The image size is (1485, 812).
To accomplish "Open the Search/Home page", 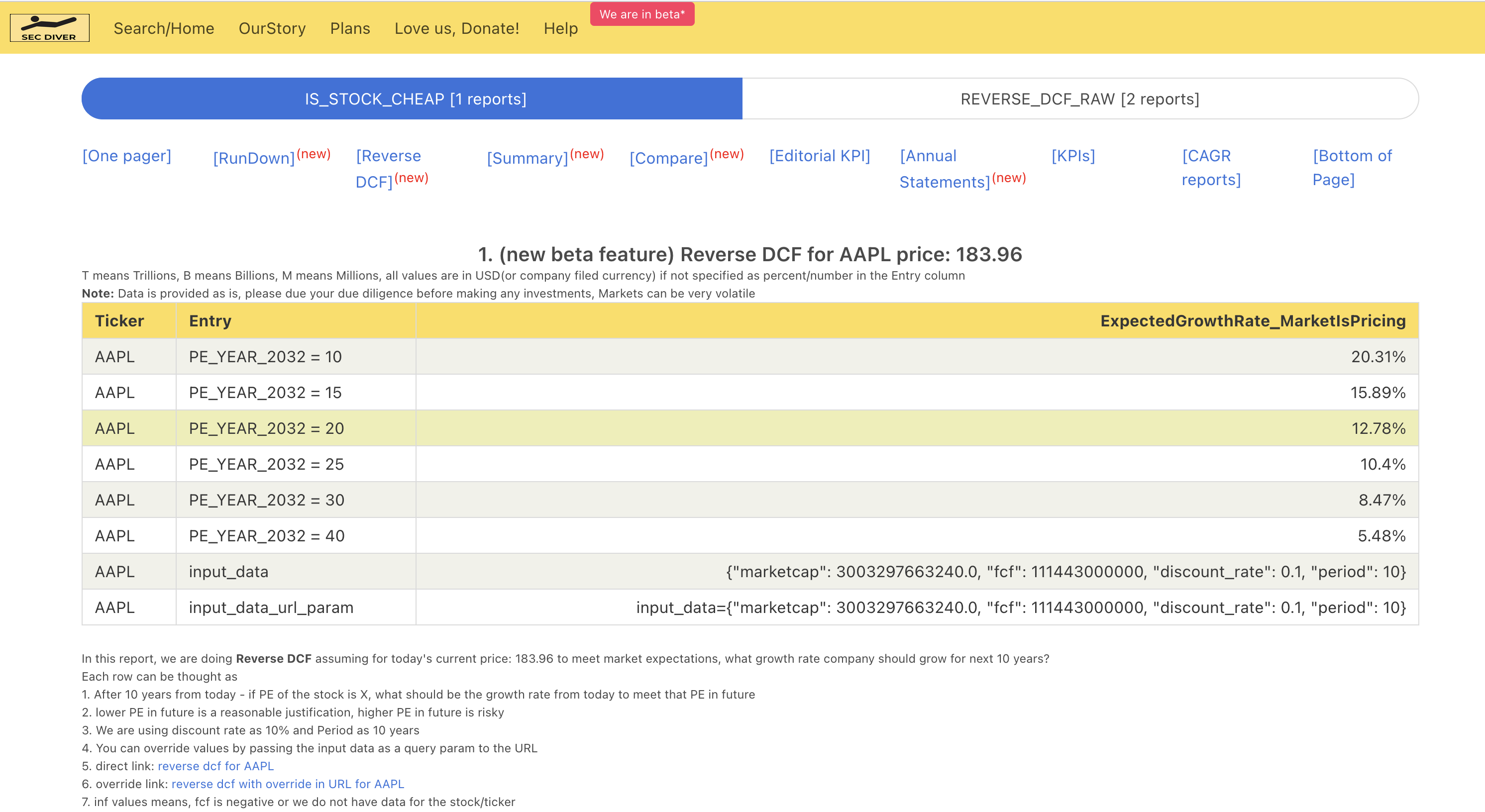I will click(164, 28).
